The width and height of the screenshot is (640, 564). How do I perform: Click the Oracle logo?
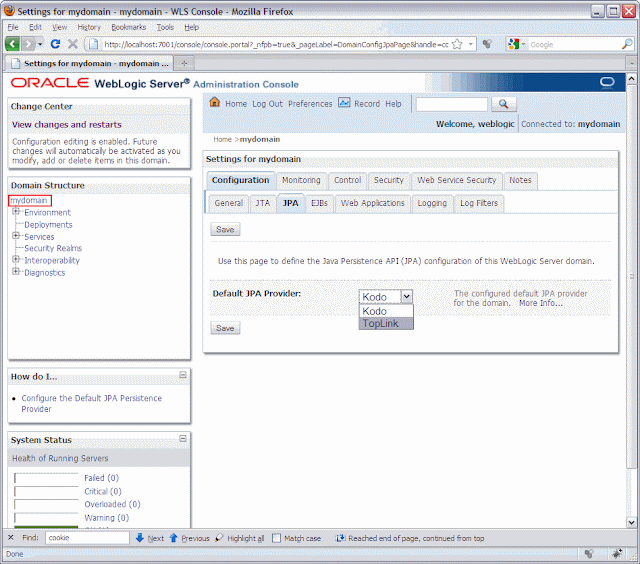click(50, 83)
